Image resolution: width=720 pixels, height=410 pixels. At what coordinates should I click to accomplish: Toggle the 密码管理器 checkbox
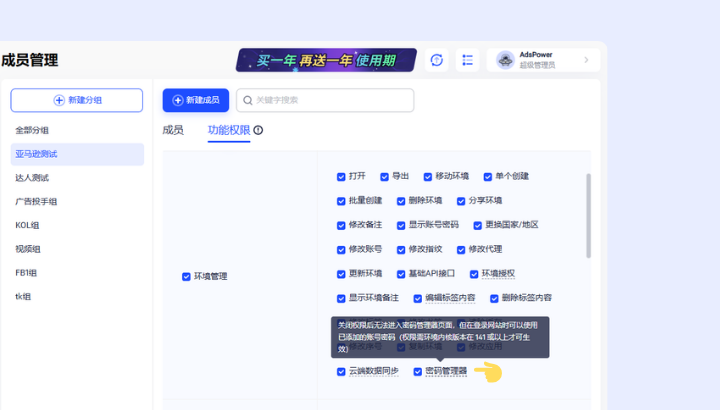pyautogui.click(x=417, y=371)
